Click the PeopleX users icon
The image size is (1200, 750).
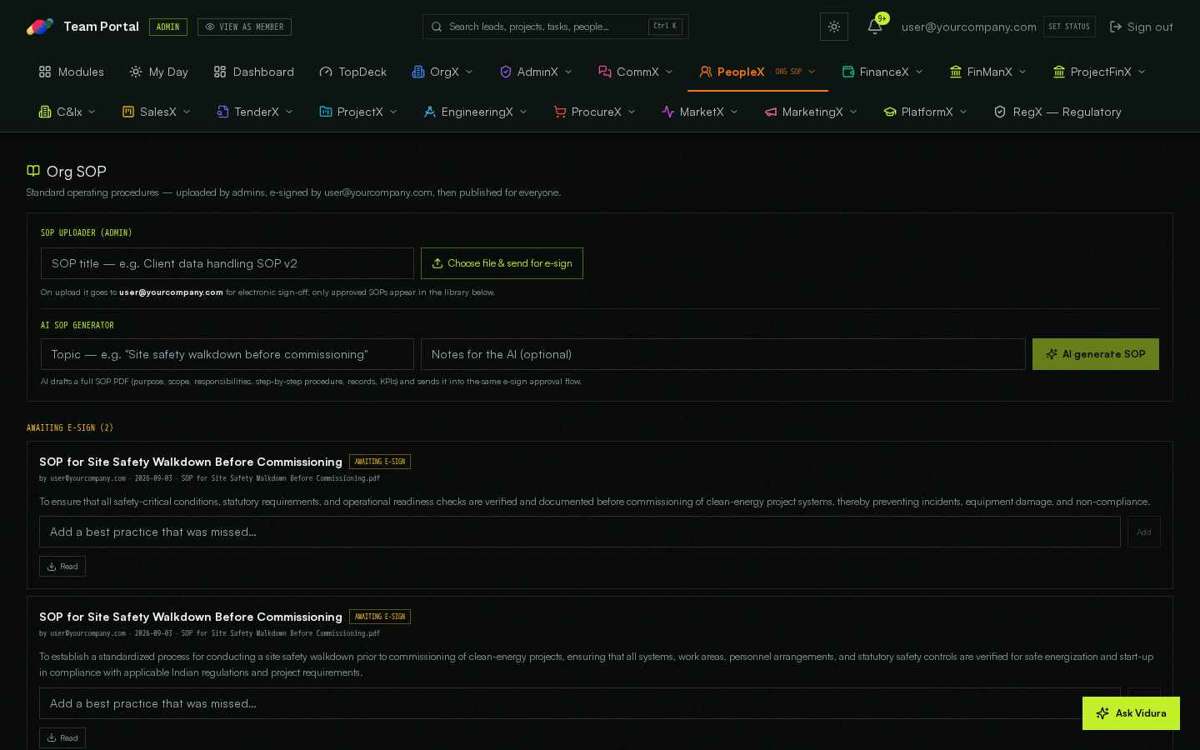(706, 72)
